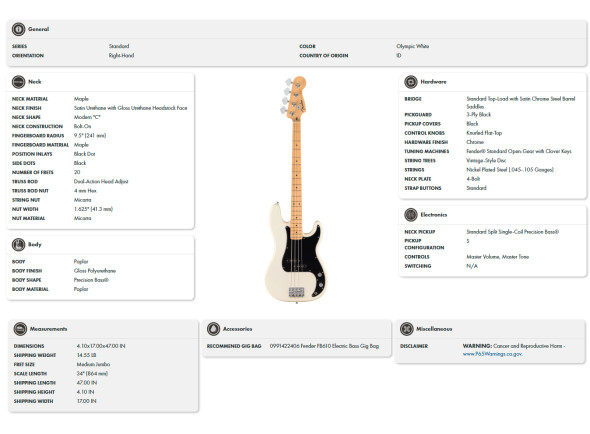This screenshot has width=590, height=434.
Task: Click the STRING NUT label
Action: coord(26,200)
